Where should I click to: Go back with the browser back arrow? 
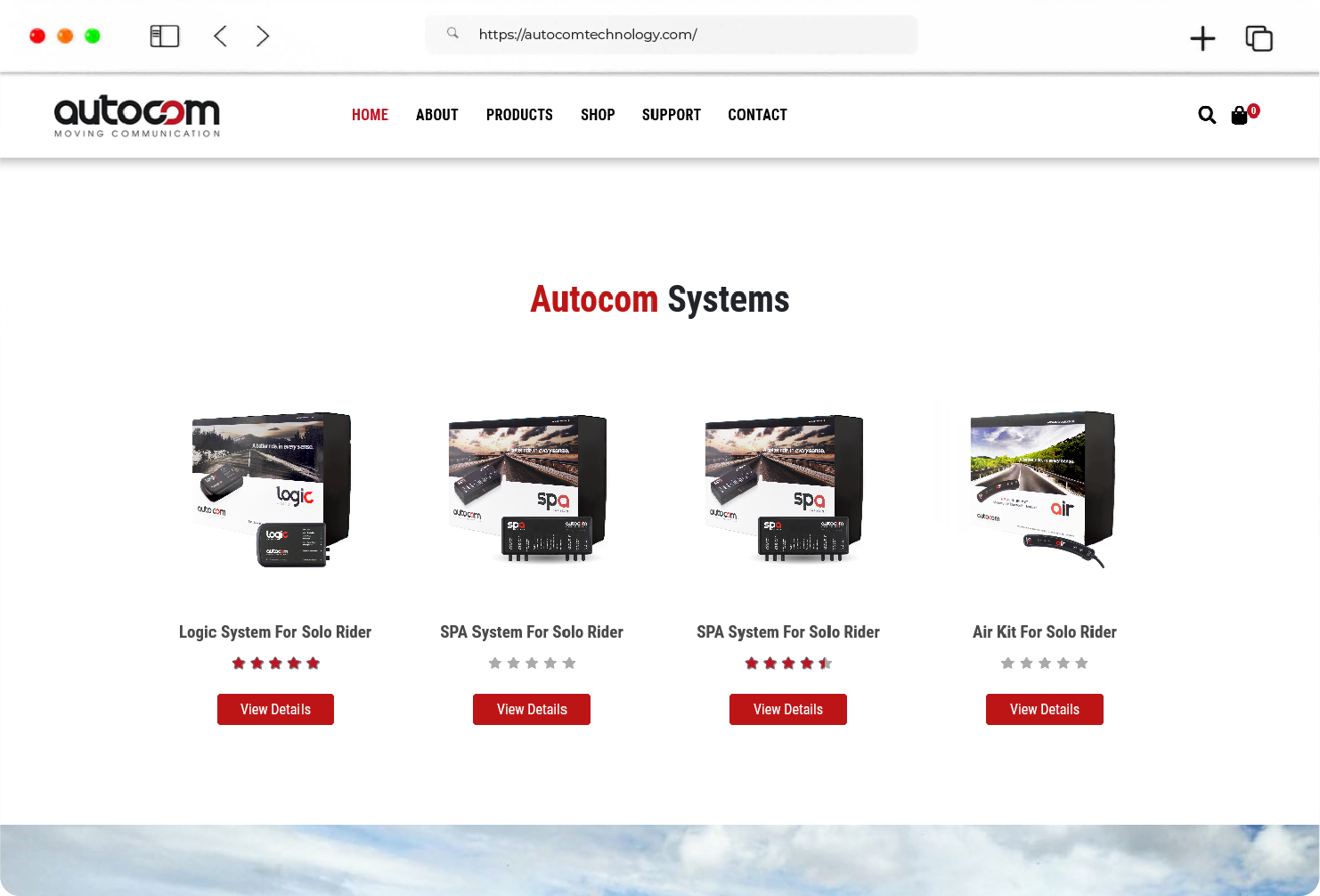pyautogui.click(x=221, y=36)
